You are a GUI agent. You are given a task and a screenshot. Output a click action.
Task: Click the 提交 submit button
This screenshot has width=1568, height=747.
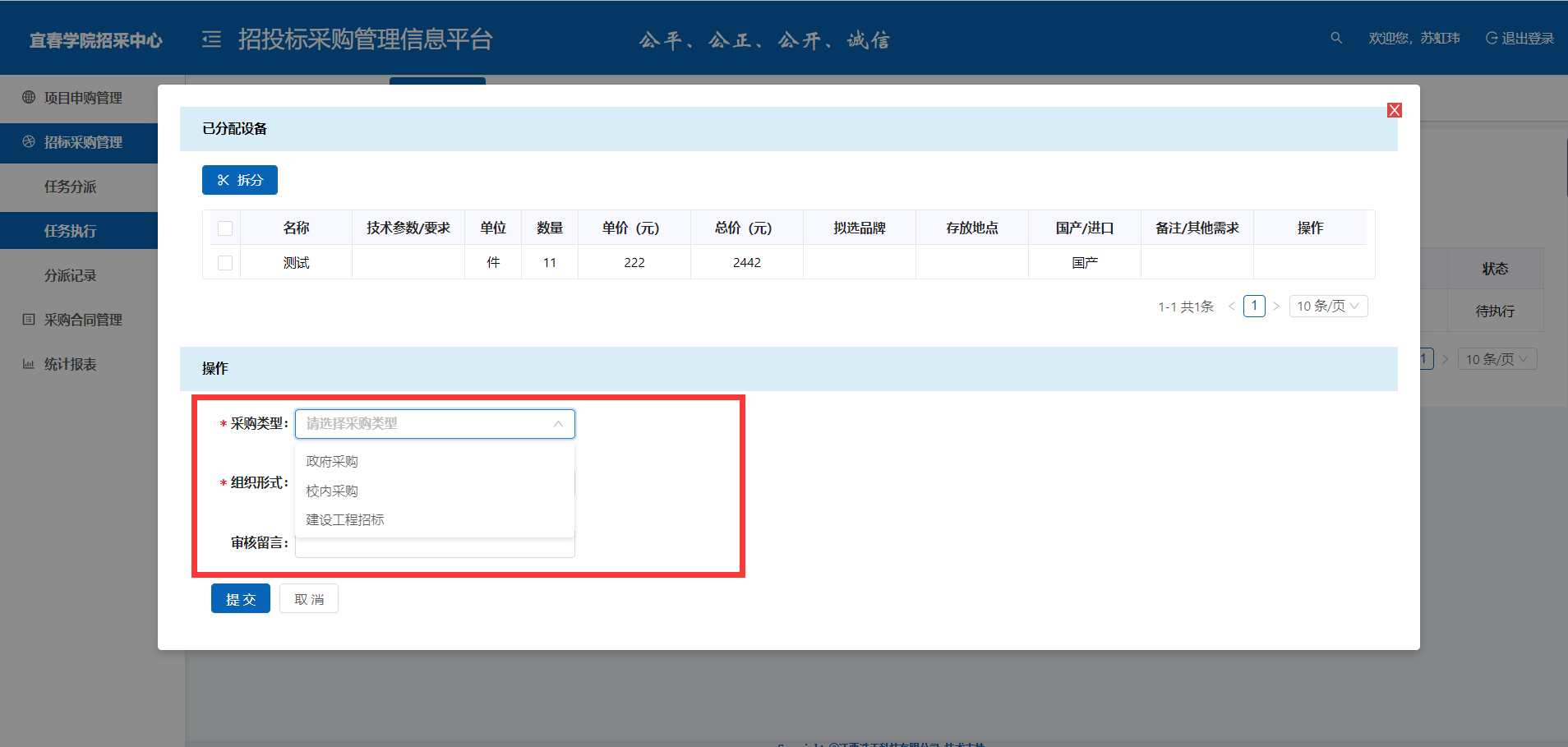point(241,599)
